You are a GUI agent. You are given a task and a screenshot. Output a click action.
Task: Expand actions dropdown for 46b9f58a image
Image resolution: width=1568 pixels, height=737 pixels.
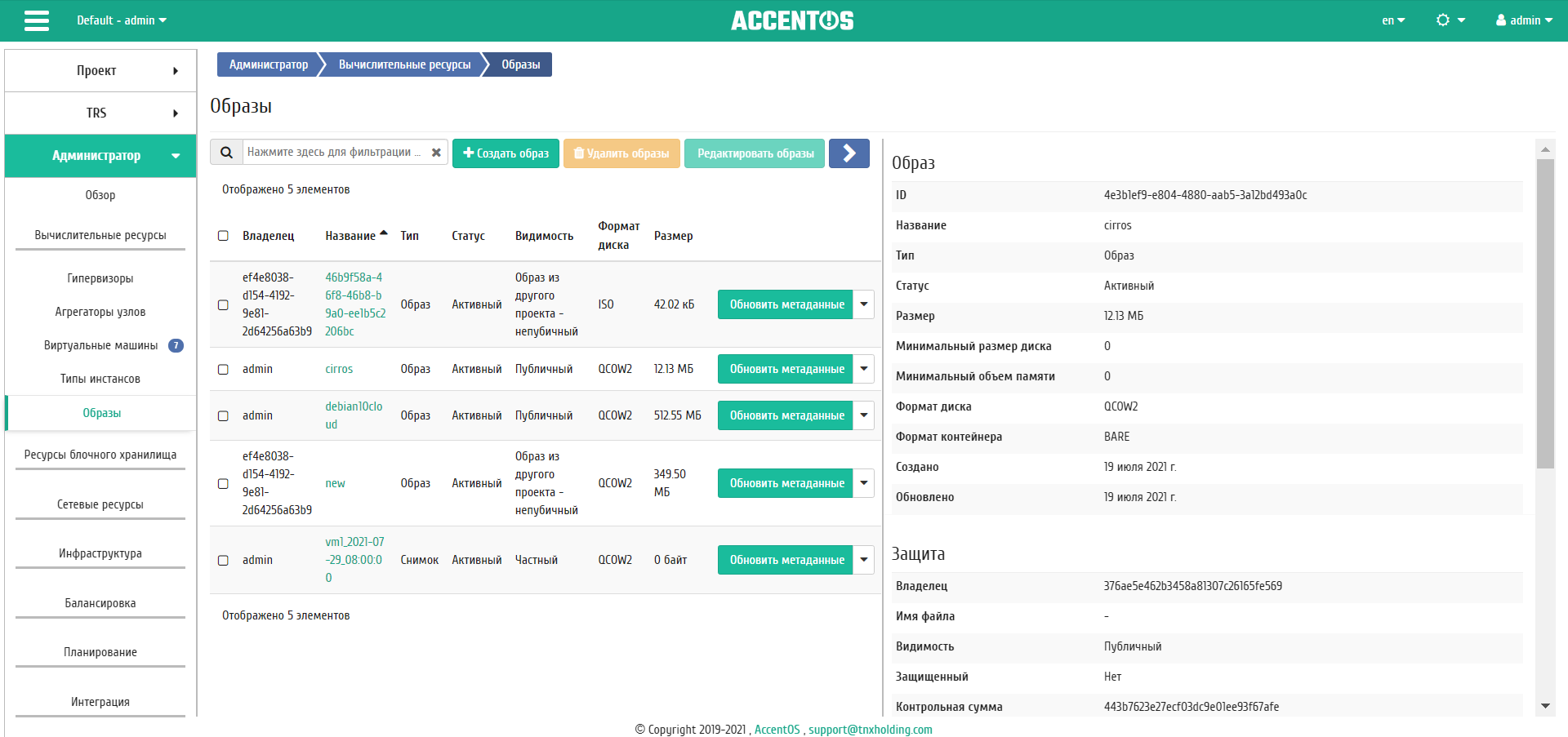click(x=864, y=304)
